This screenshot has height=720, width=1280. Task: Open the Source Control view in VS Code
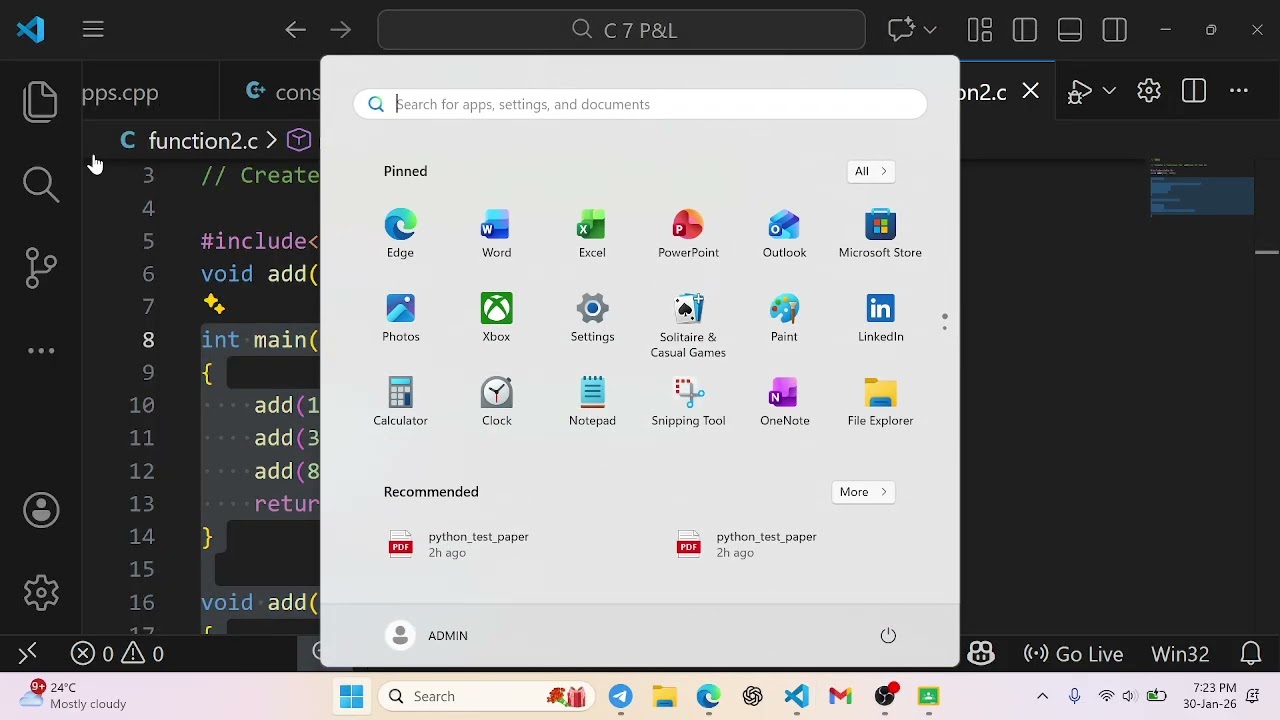click(x=41, y=267)
